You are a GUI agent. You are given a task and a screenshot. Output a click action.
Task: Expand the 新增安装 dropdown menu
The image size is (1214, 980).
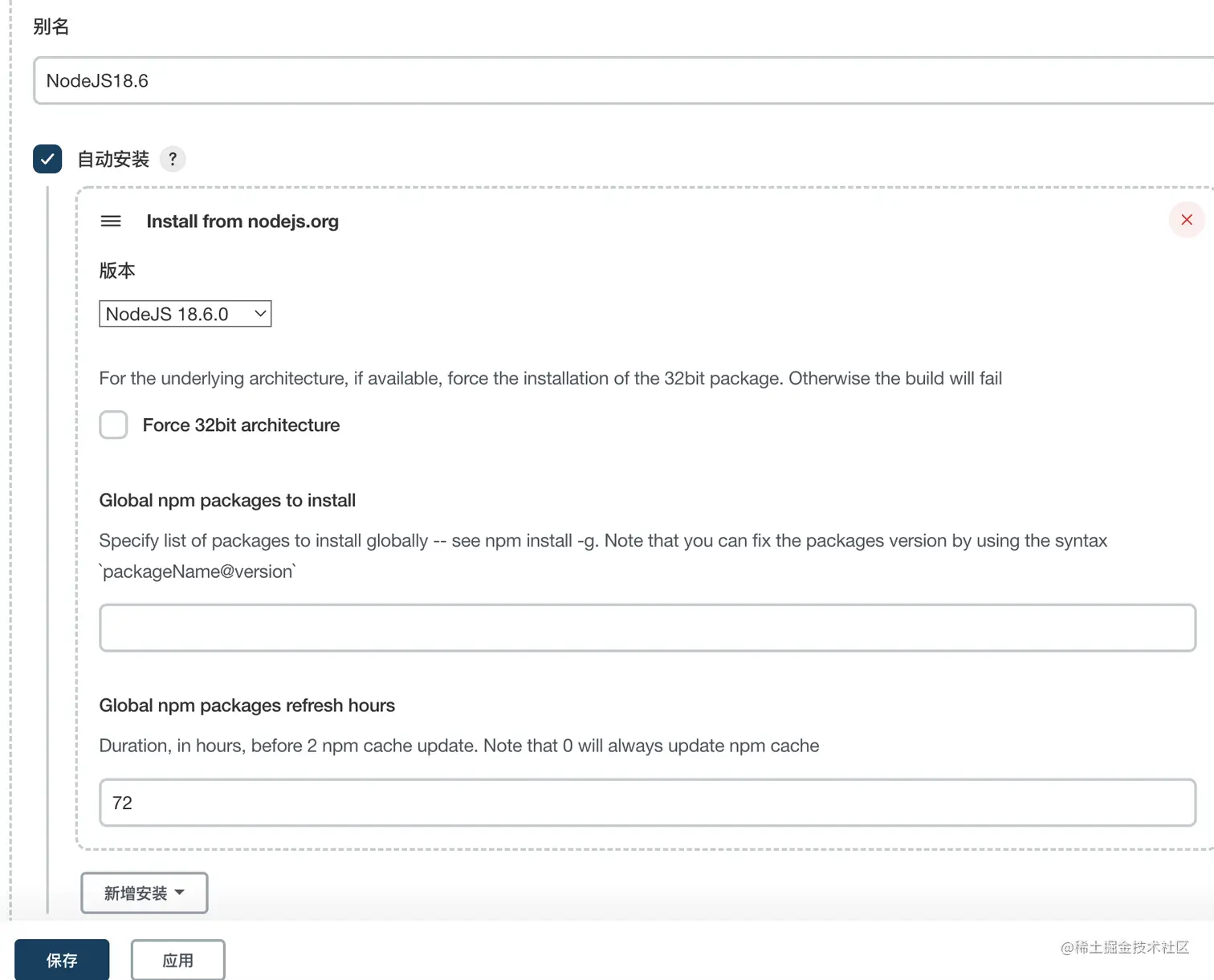[144, 893]
